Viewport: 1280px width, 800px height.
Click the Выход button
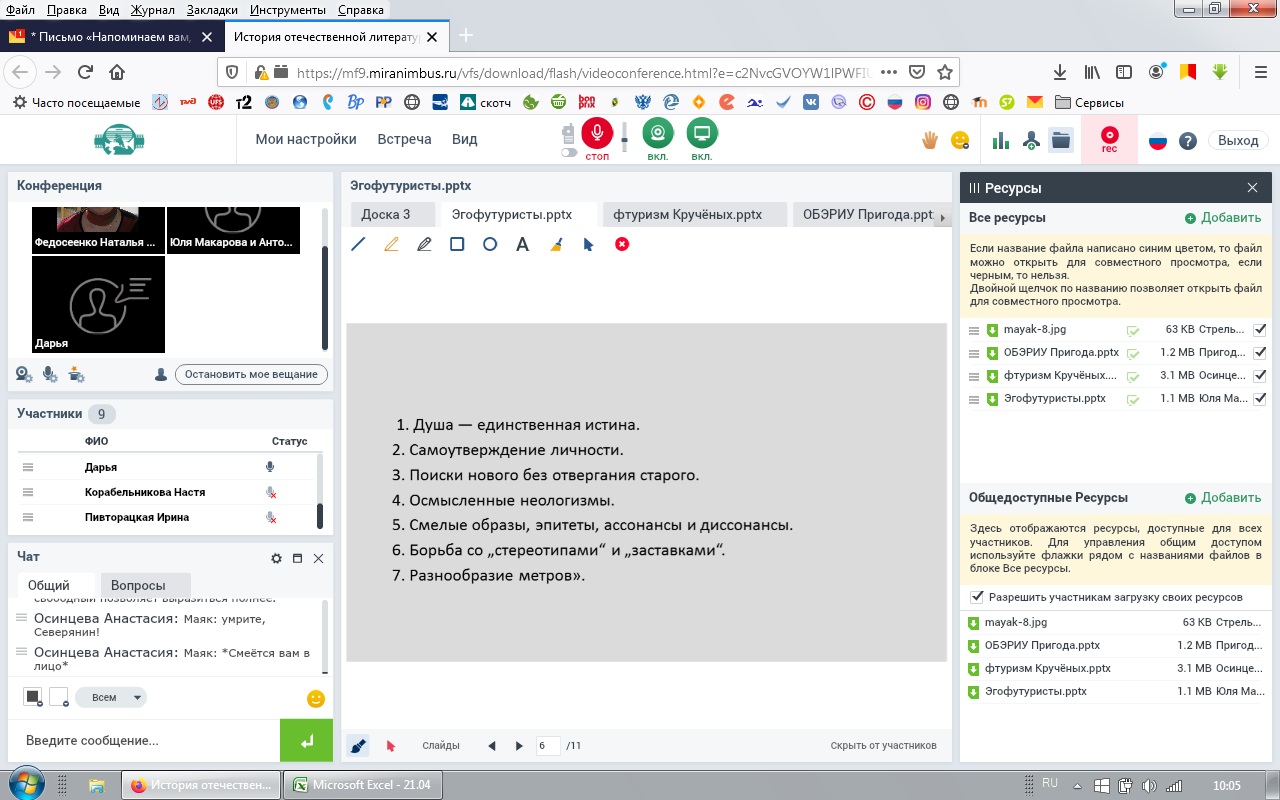click(x=1238, y=141)
